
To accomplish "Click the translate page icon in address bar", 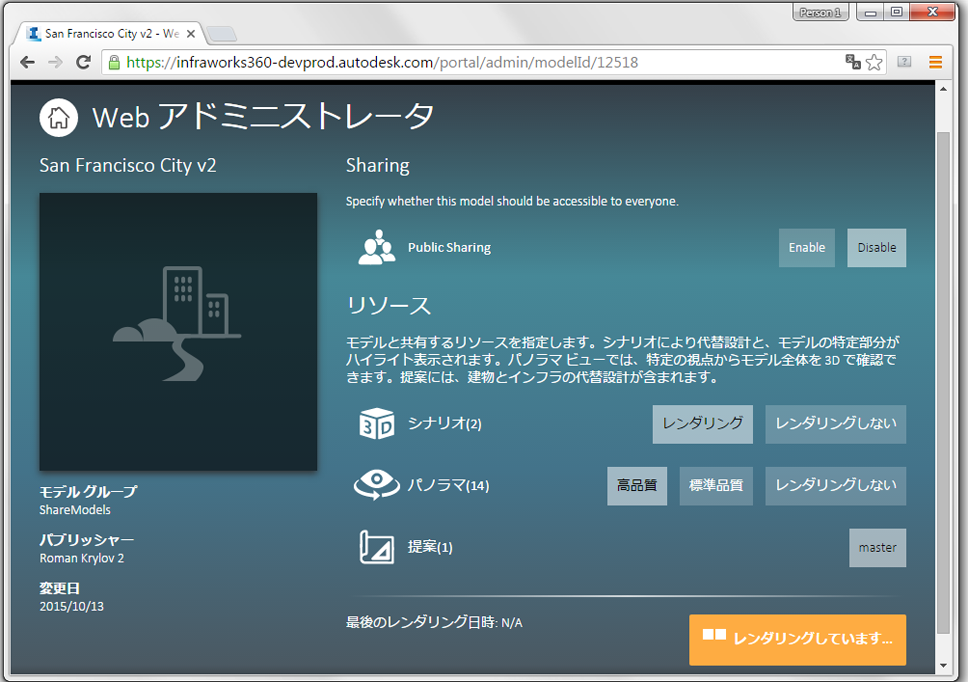I will click(x=853, y=62).
